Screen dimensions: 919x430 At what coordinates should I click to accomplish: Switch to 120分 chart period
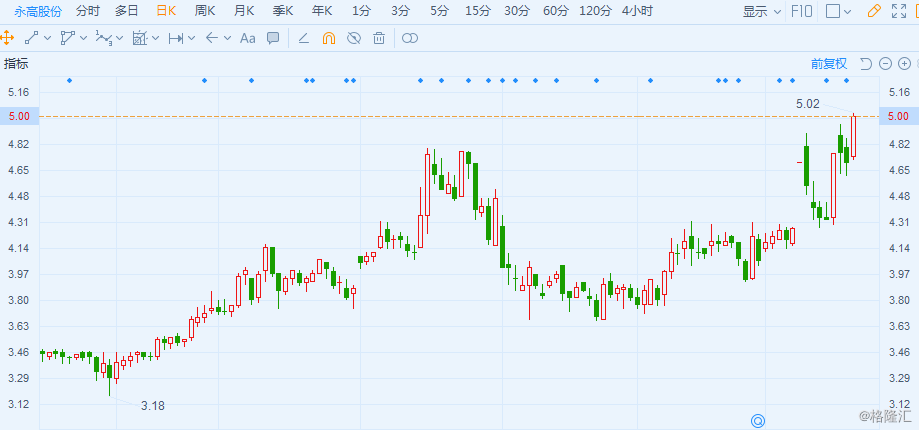coord(595,11)
